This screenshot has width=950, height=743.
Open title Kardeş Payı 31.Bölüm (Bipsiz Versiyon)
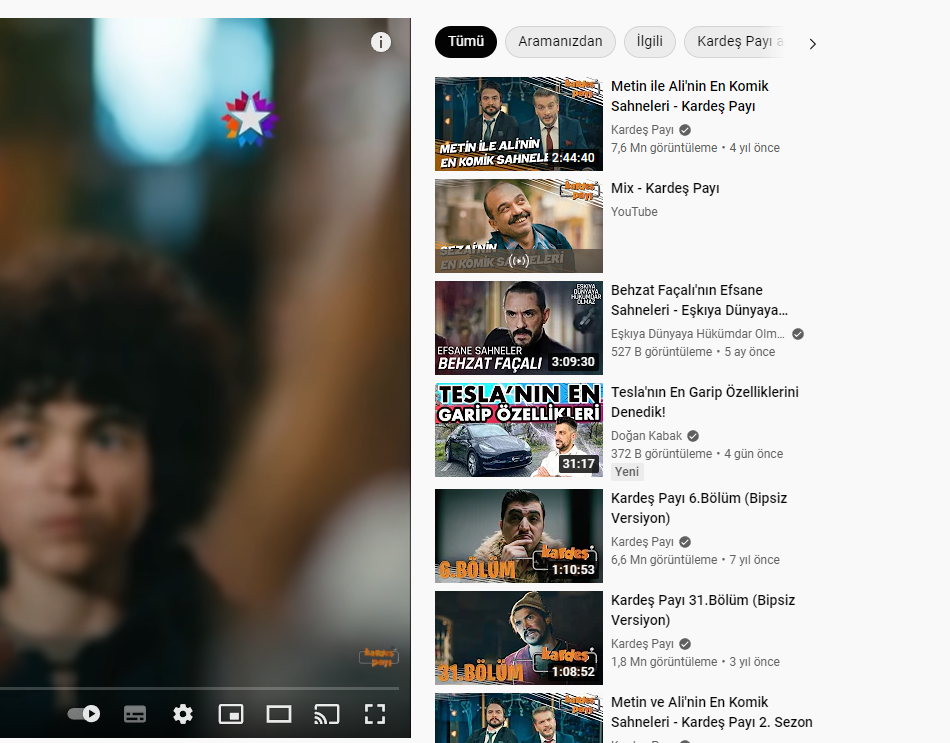[703, 610]
